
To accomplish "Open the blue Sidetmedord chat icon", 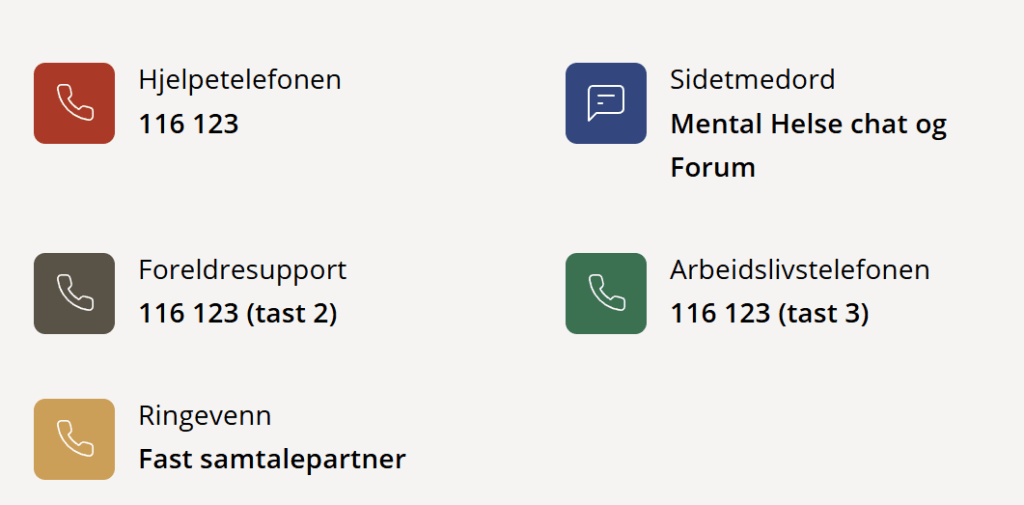I will (x=606, y=103).
